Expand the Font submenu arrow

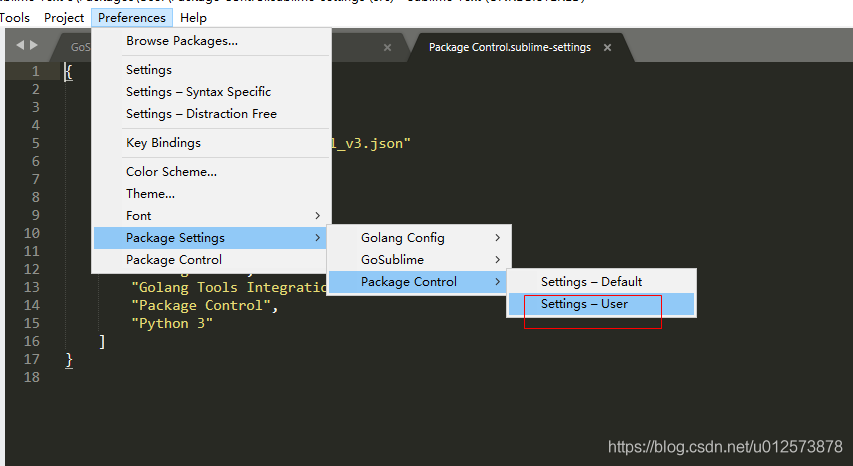318,216
